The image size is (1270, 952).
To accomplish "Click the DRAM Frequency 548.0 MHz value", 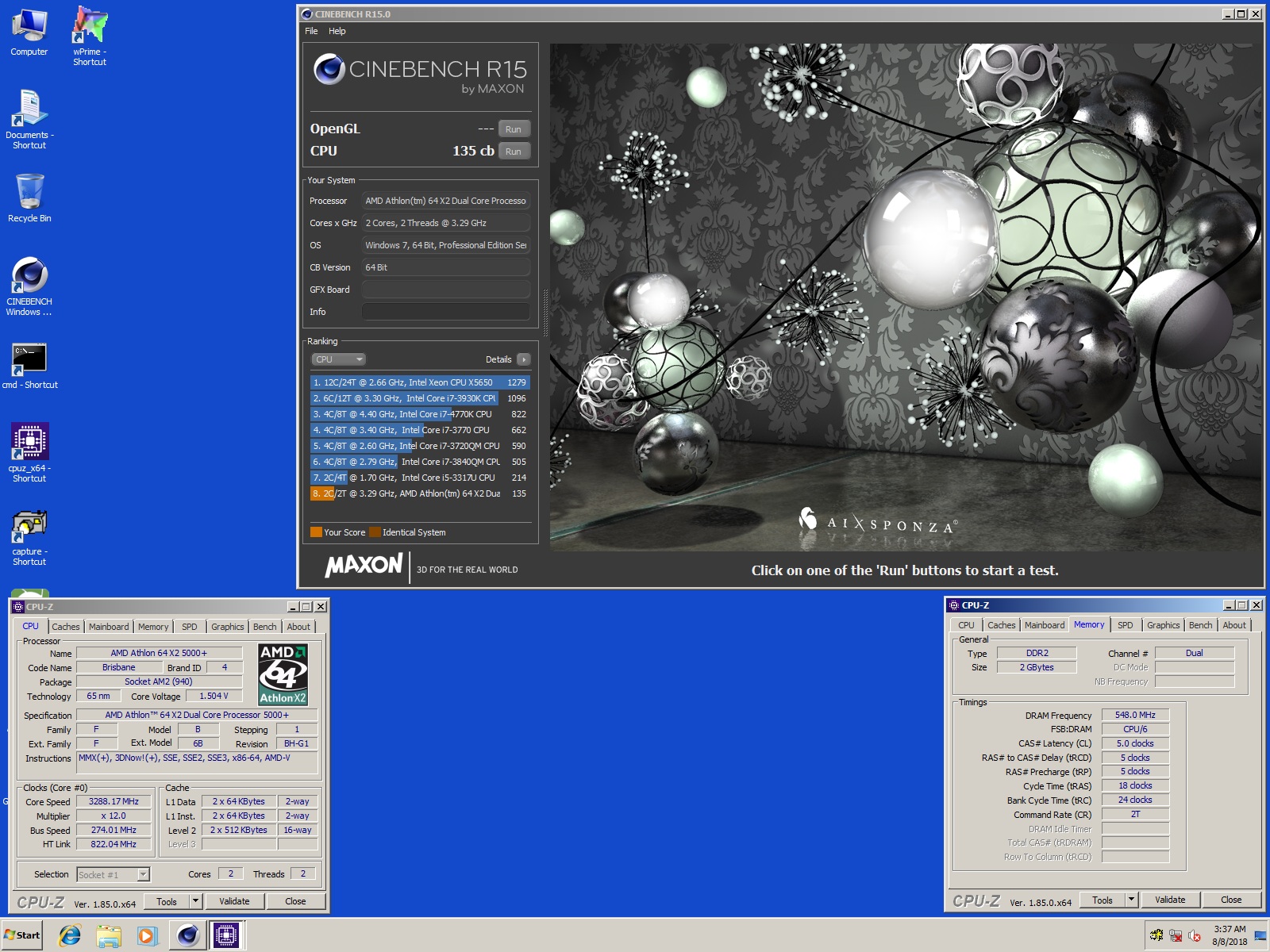I will pos(1135,715).
